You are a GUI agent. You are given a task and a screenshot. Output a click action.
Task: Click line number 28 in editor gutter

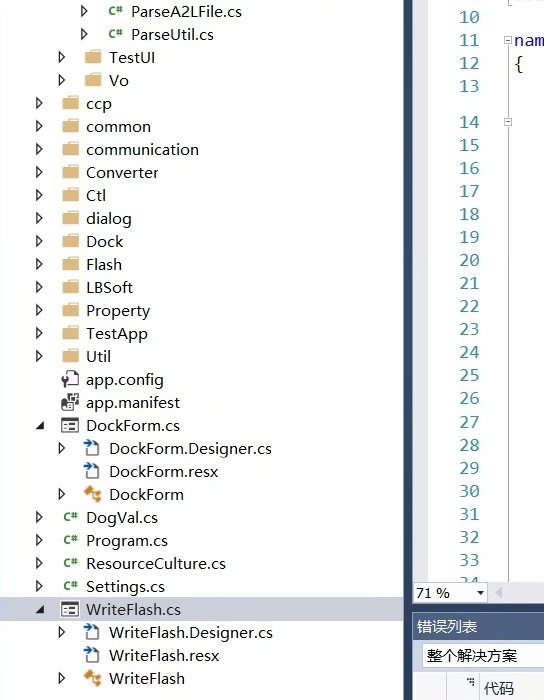tap(469, 445)
